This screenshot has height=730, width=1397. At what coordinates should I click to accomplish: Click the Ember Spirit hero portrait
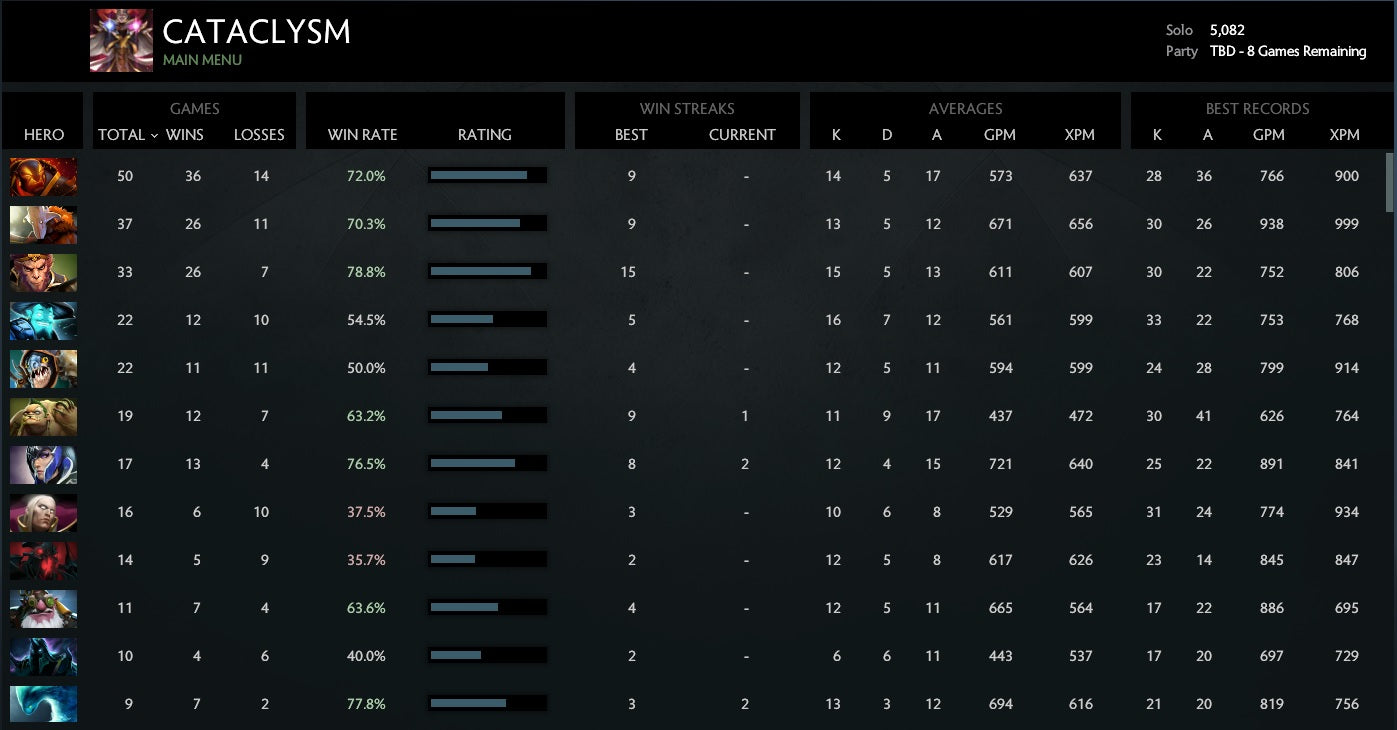(43, 177)
